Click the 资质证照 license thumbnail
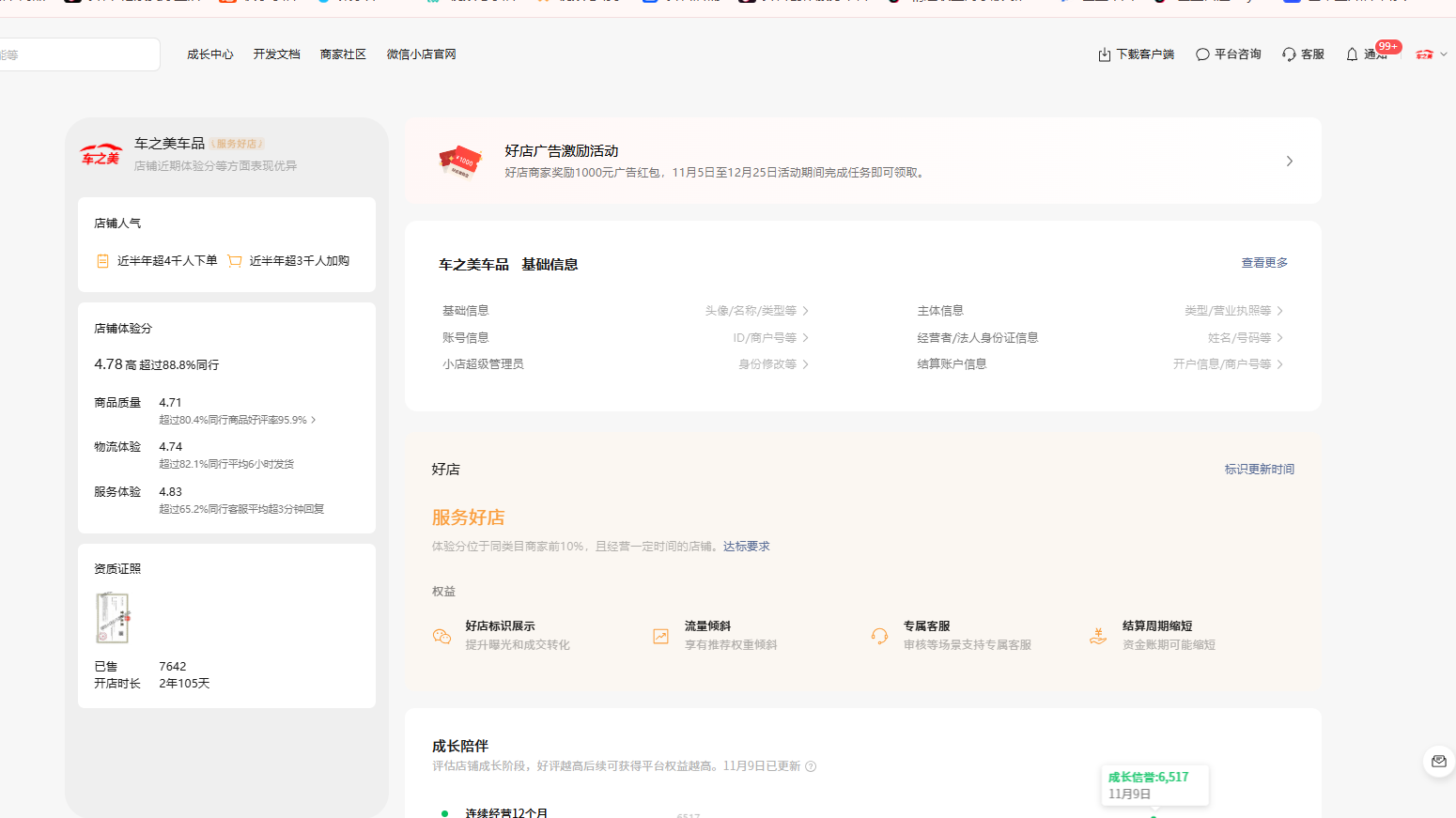 113,617
